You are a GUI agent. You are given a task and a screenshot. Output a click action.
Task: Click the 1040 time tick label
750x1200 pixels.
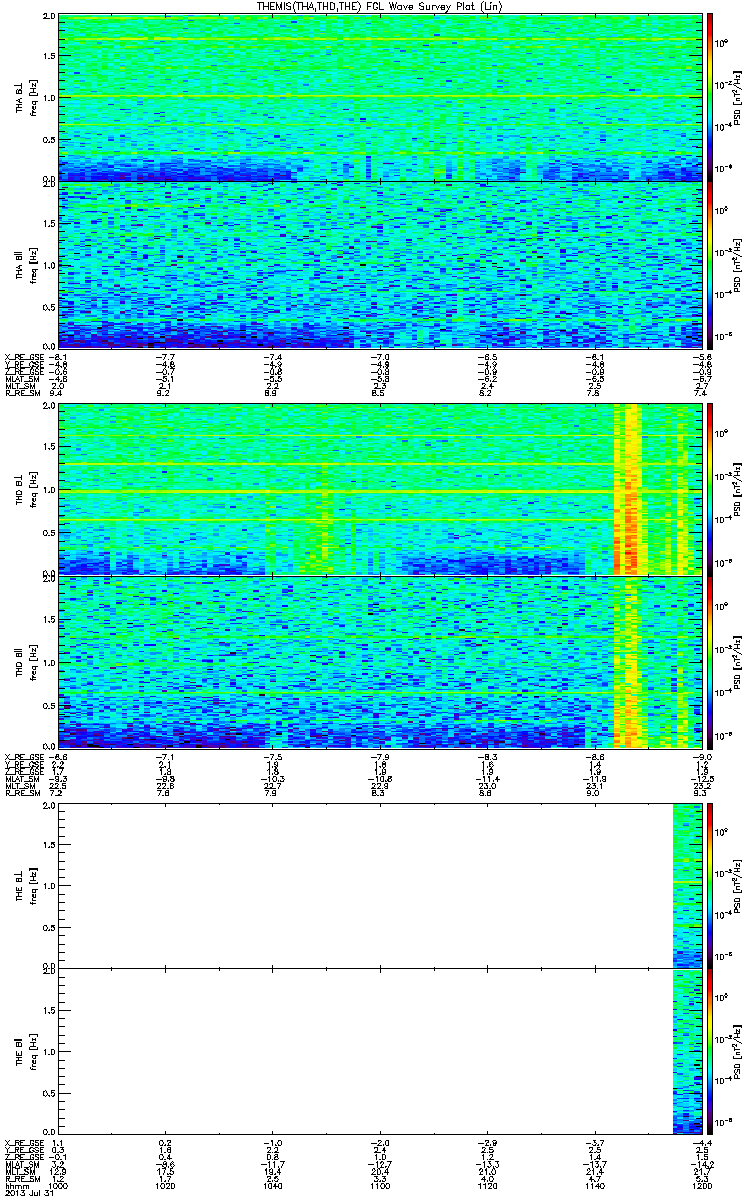click(273, 1186)
